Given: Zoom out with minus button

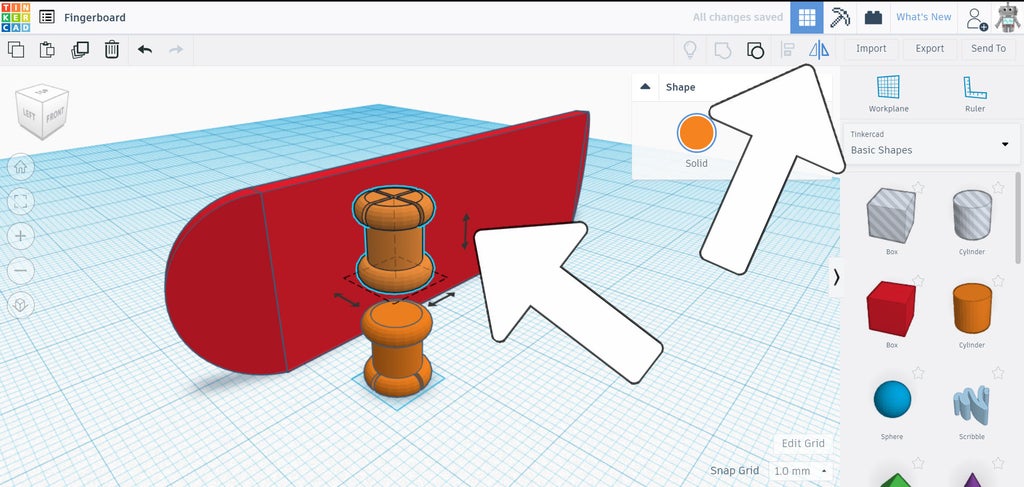Looking at the screenshot, I should pos(20,270).
